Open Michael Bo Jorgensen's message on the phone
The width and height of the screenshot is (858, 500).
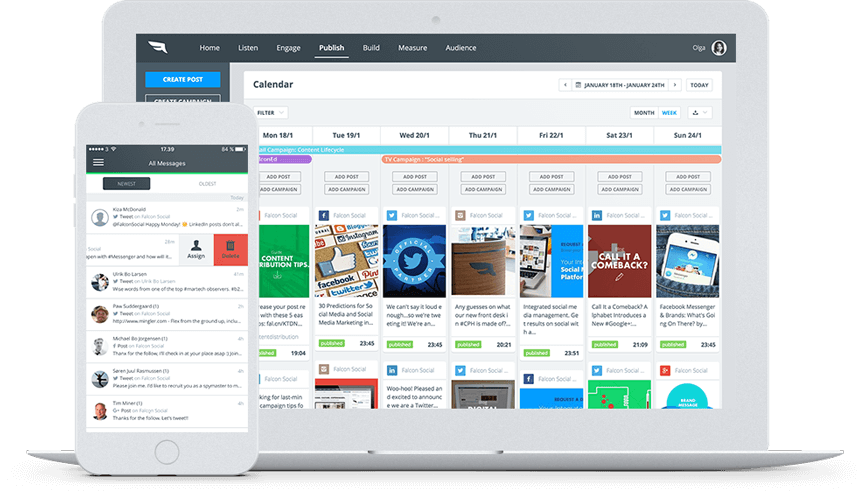coord(167,347)
